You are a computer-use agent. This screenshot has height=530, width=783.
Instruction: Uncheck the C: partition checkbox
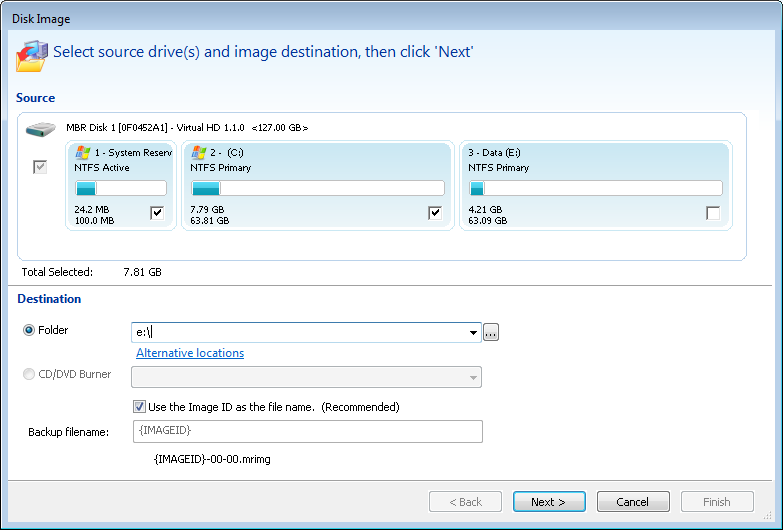click(434, 213)
